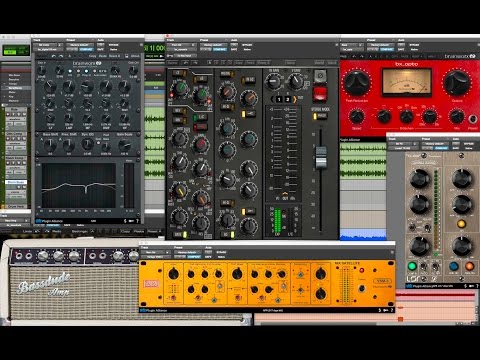
Task: Click the left arrow beside channel number 1
Action: click(272, 99)
